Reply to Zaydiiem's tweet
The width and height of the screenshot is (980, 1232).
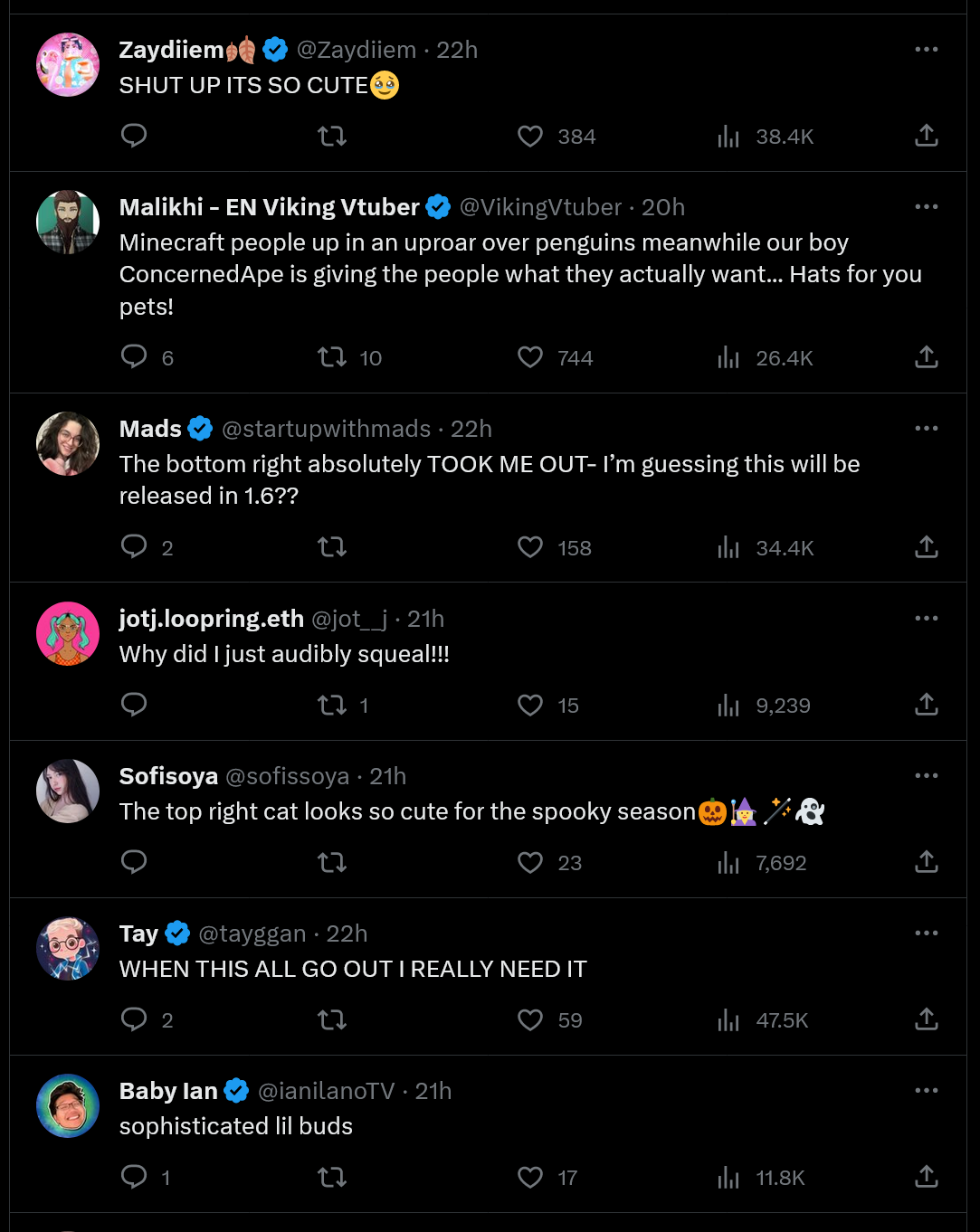[134, 137]
